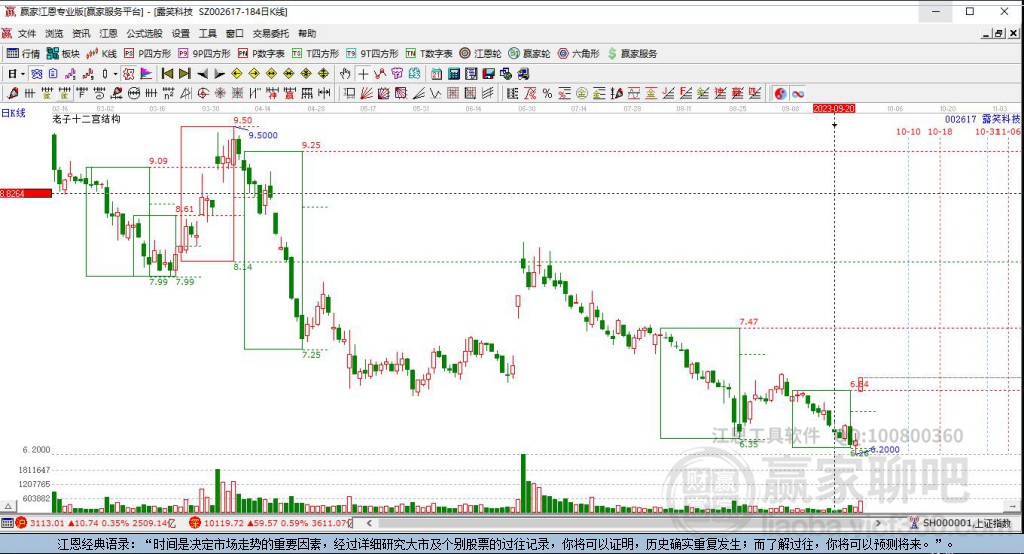This screenshot has width=1024, height=554.
Task: Click yellow diamond right-arrow icon
Action: (254, 74)
